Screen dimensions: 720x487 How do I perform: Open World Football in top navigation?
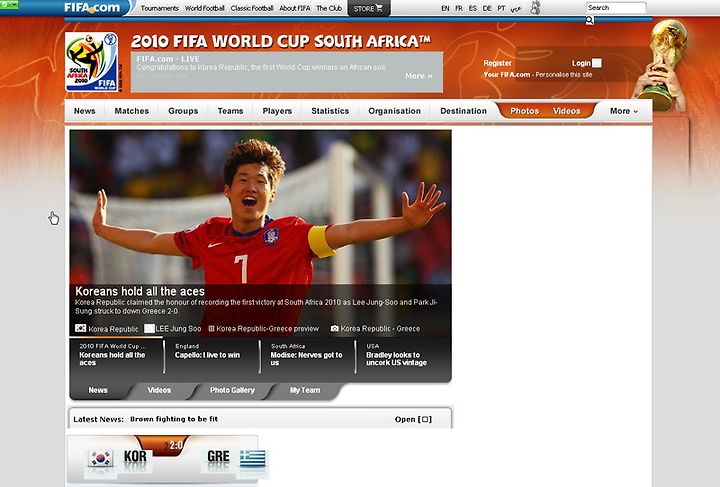pos(205,8)
